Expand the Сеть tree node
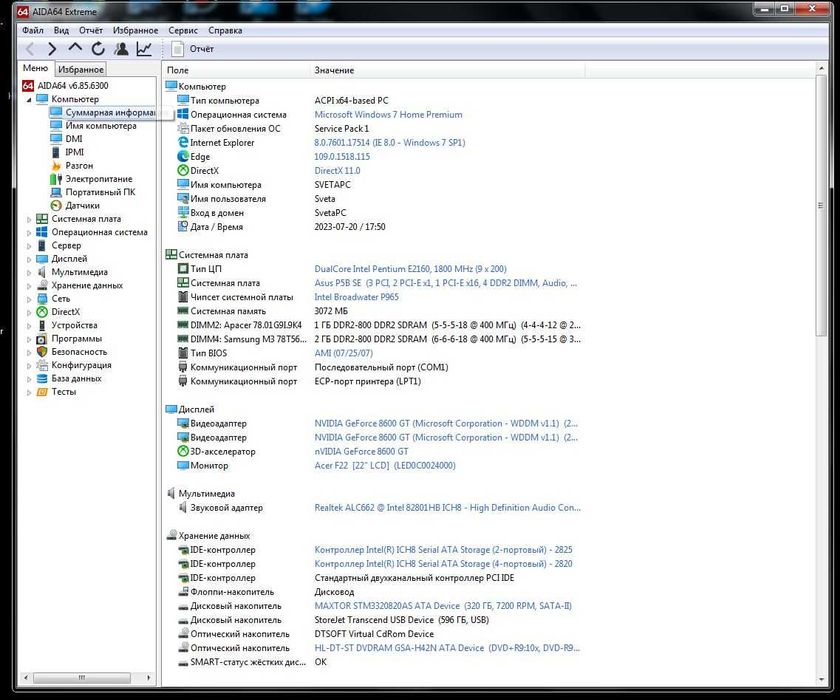840x700 pixels. pyautogui.click(x=29, y=299)
